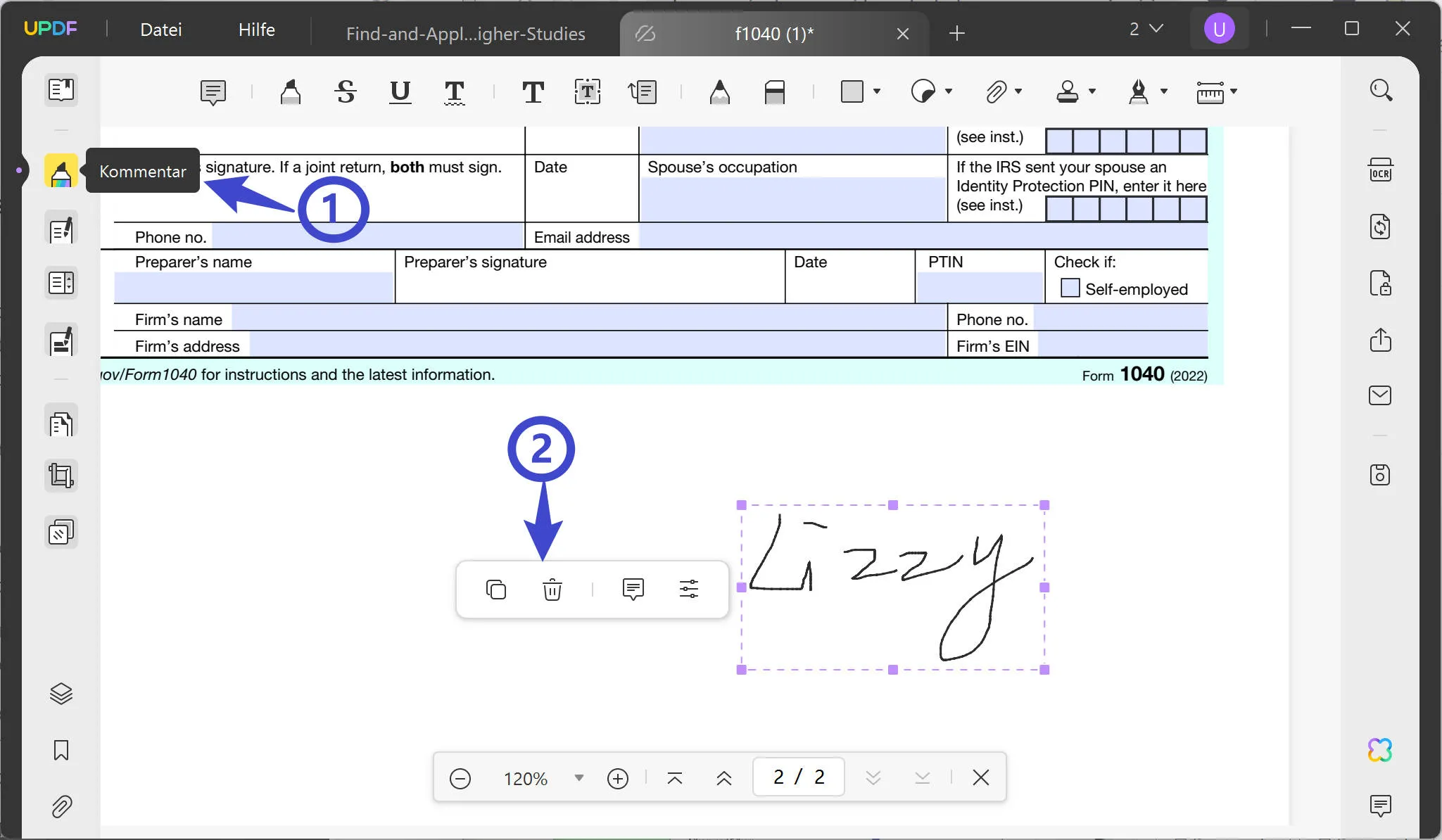Select the Highlighter annotation tool
The height and width of the screenshot is (840, 1442).
(x=290, y=92)
